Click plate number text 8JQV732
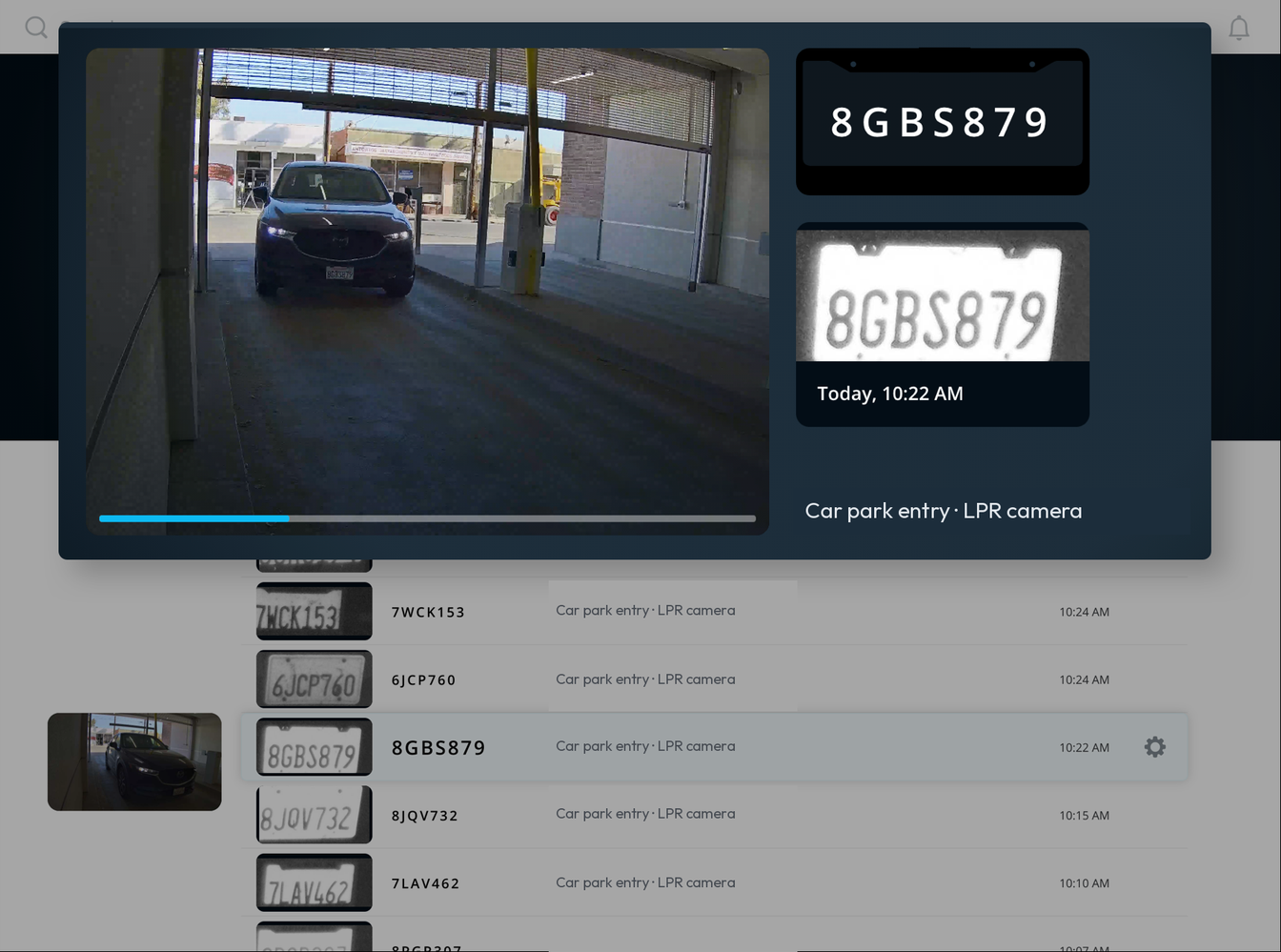Viewport: 1281px width, 952px height. click(425, 816)
